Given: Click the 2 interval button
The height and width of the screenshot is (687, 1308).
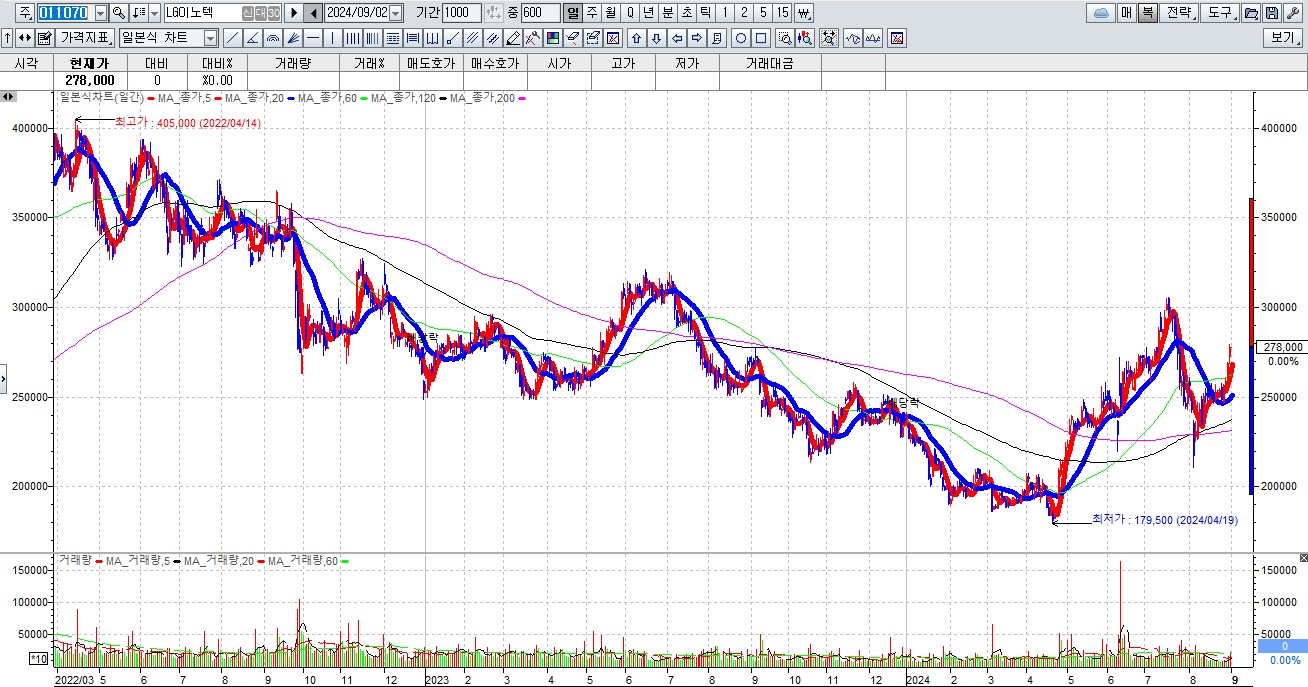Looking at the screenshot, I should point(744,13).
